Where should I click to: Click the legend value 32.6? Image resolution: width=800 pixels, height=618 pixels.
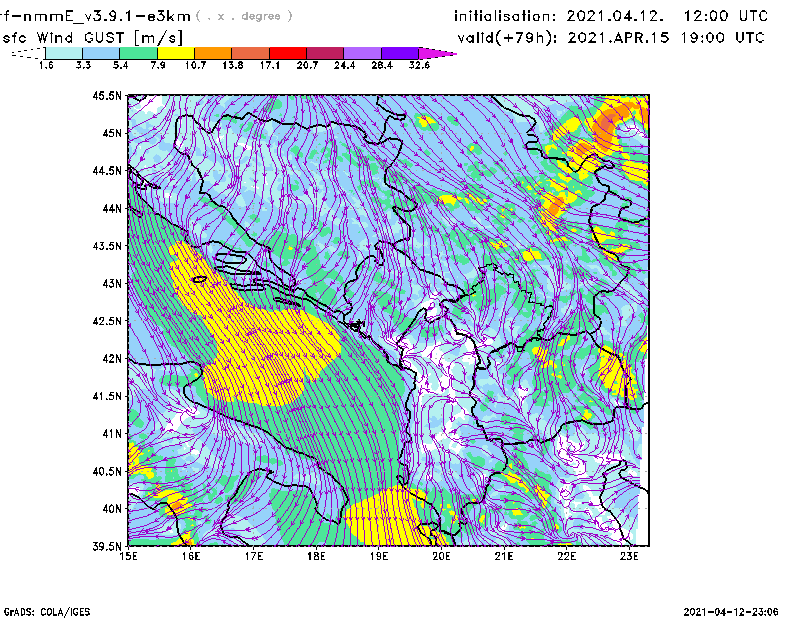click(419, 65)
